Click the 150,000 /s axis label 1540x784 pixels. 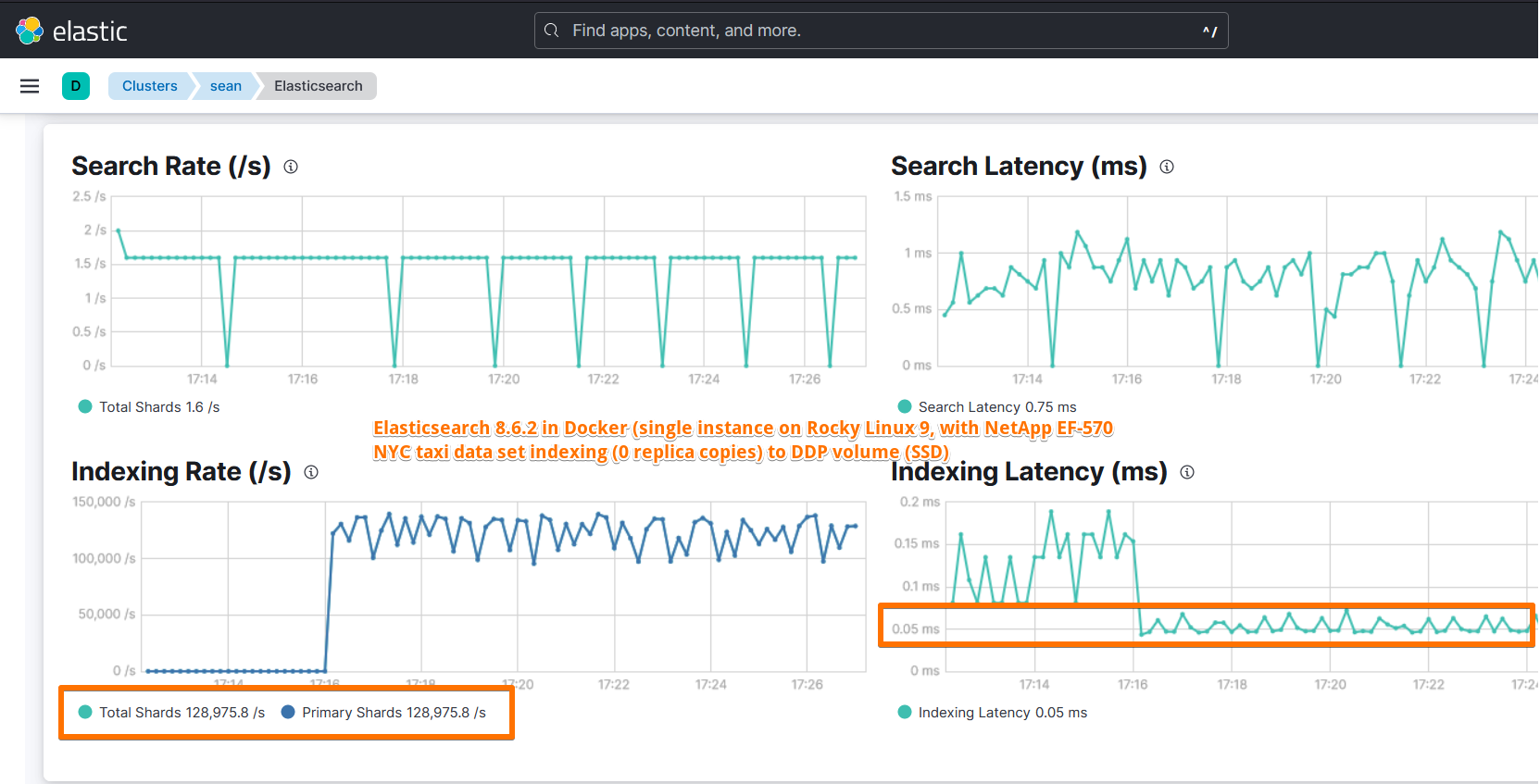coord(104,502)
